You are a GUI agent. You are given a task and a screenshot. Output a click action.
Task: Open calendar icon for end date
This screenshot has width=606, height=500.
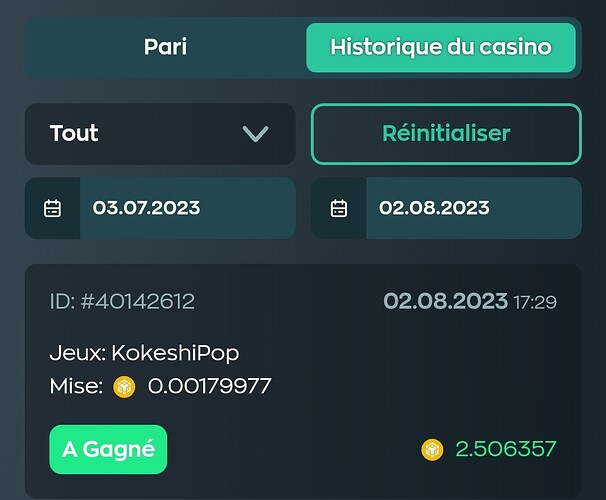tap(339, 208)
